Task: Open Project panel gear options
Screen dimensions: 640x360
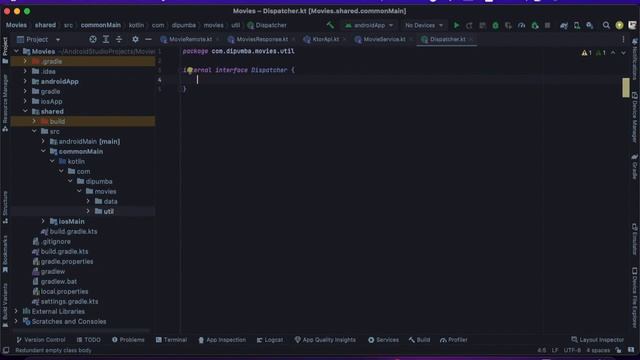Action: pyautogui.click(x=135, y=40)
